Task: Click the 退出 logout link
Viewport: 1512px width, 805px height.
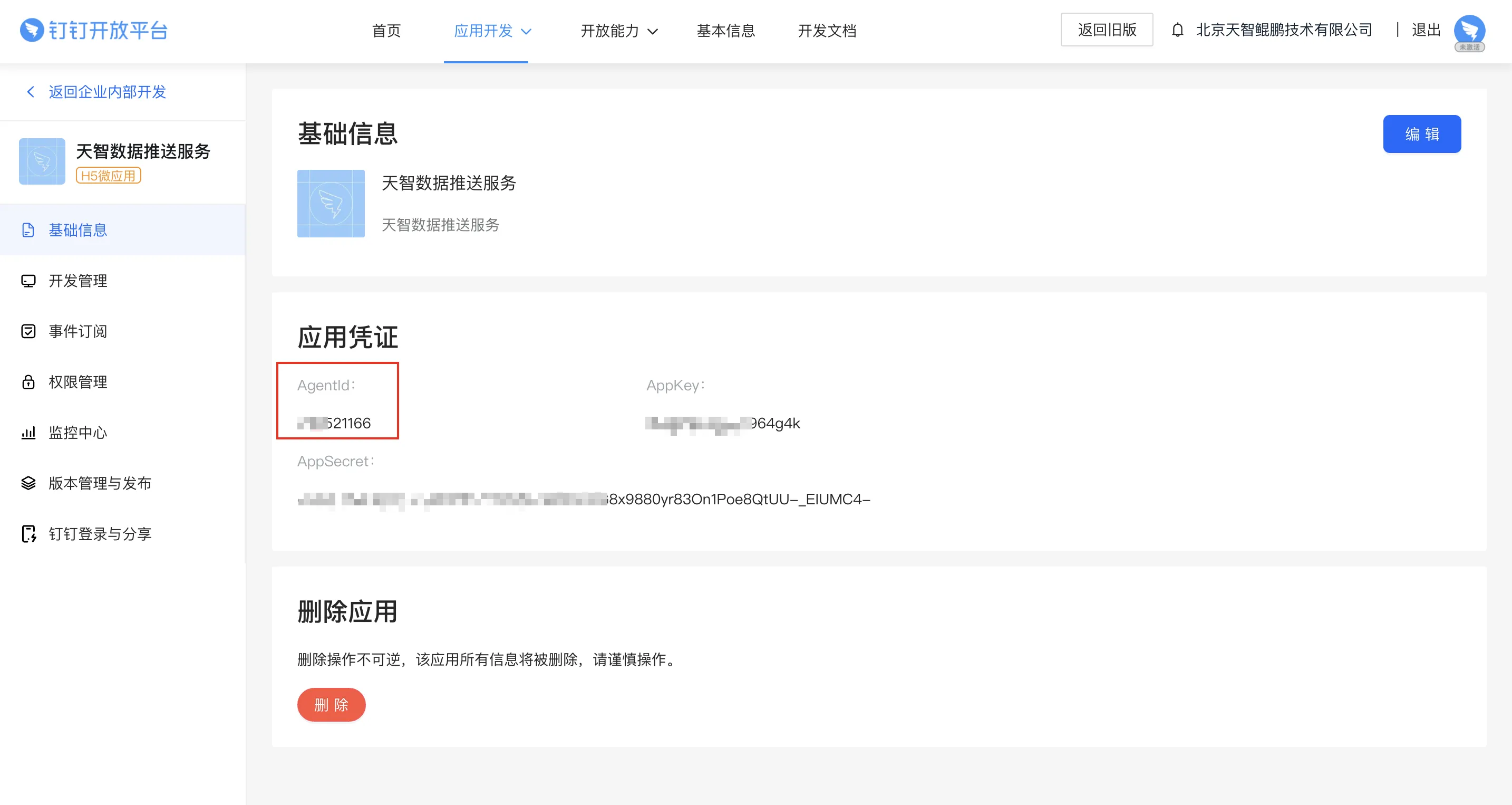Action: (x=1426, y=30)
